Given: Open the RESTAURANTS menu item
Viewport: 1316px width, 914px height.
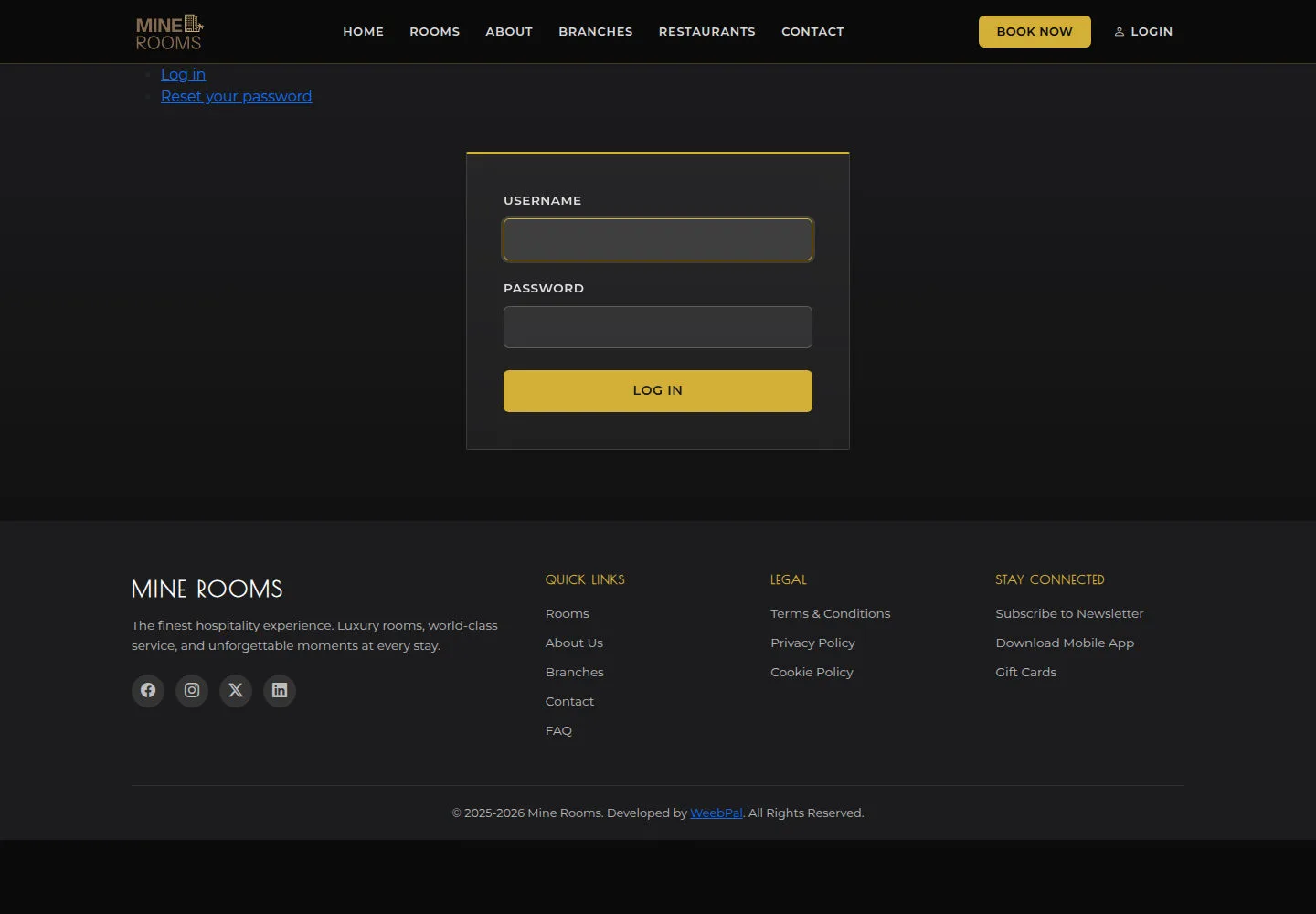Looking at the screenshot, I should coord(707,31).
